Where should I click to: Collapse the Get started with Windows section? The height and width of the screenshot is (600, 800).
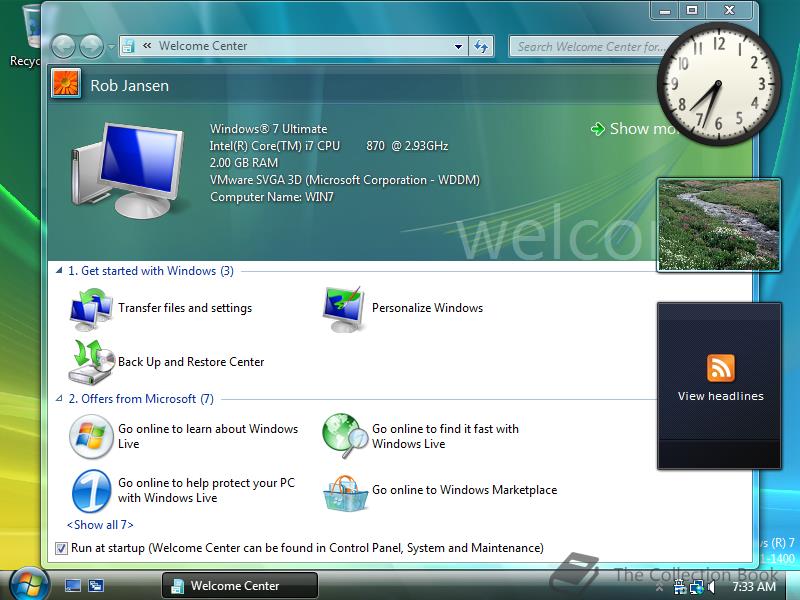pos(59,270)
